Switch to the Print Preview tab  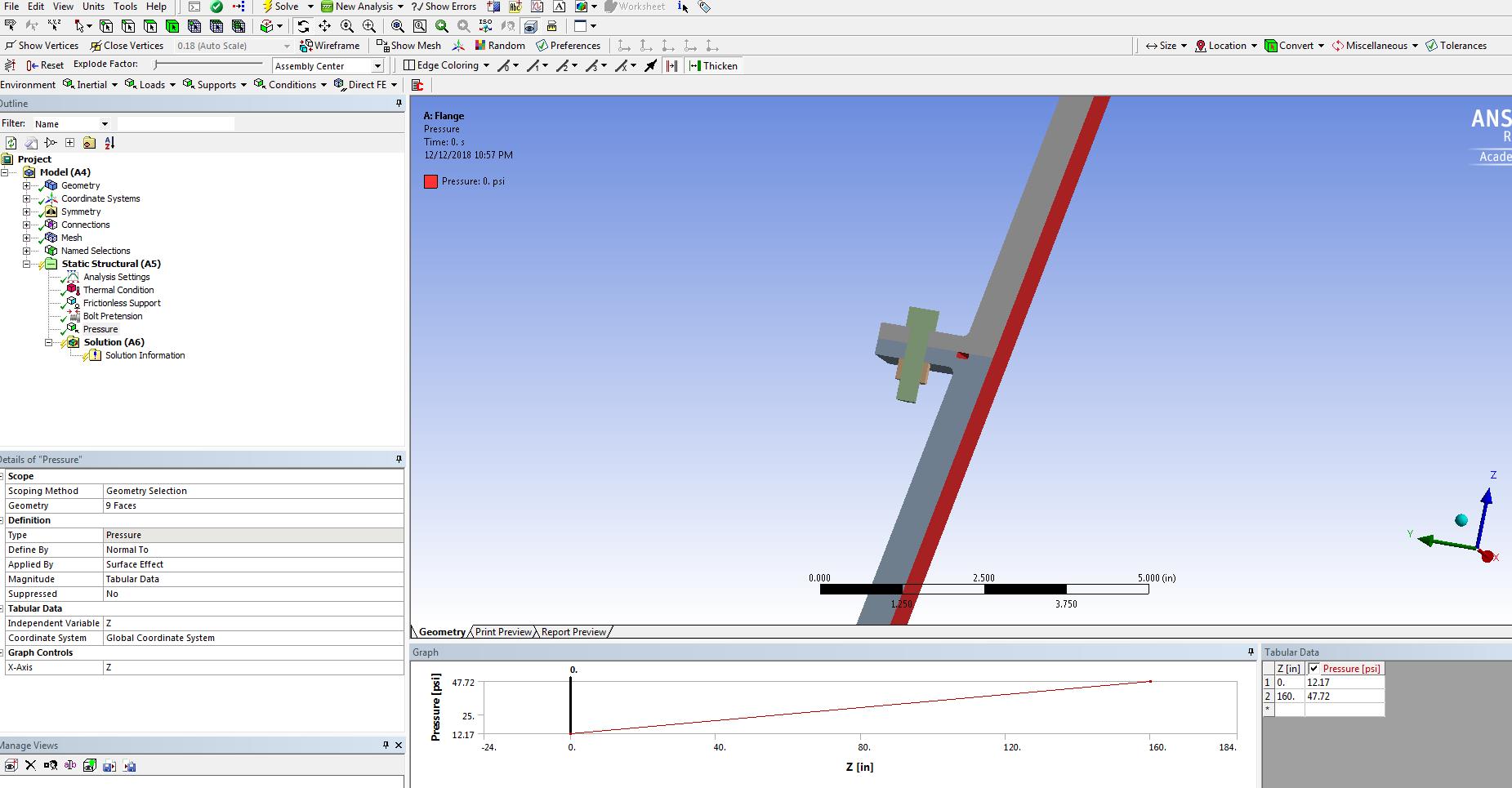pos(502,631)
